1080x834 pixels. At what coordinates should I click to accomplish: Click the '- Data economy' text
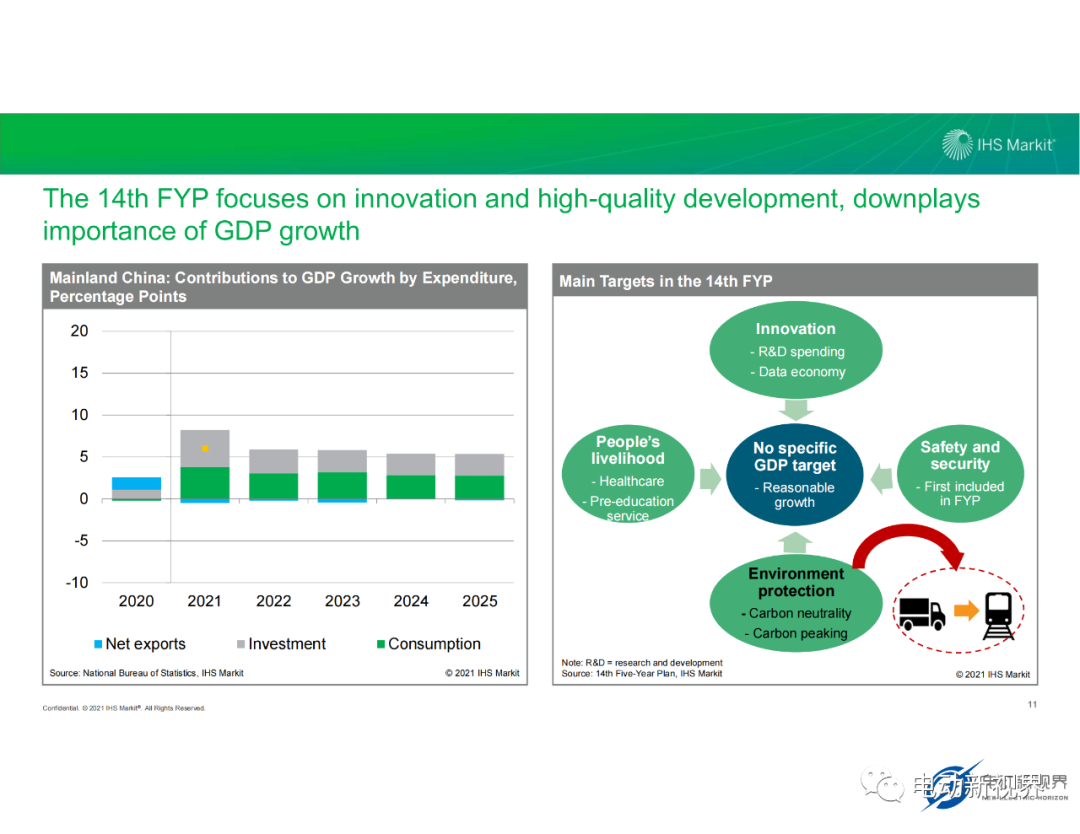point(798,372)
